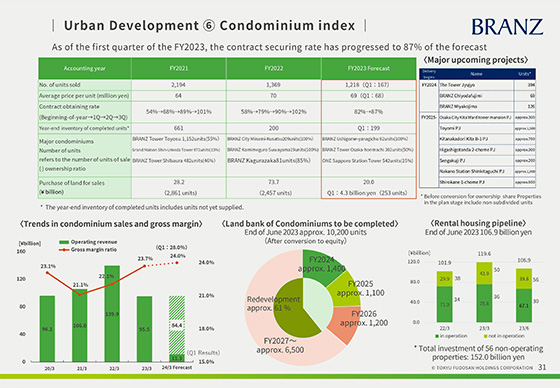
Task: Click 'Q1 : 4.3 billion yen (253 units)' text
Action: coord(367,193)
